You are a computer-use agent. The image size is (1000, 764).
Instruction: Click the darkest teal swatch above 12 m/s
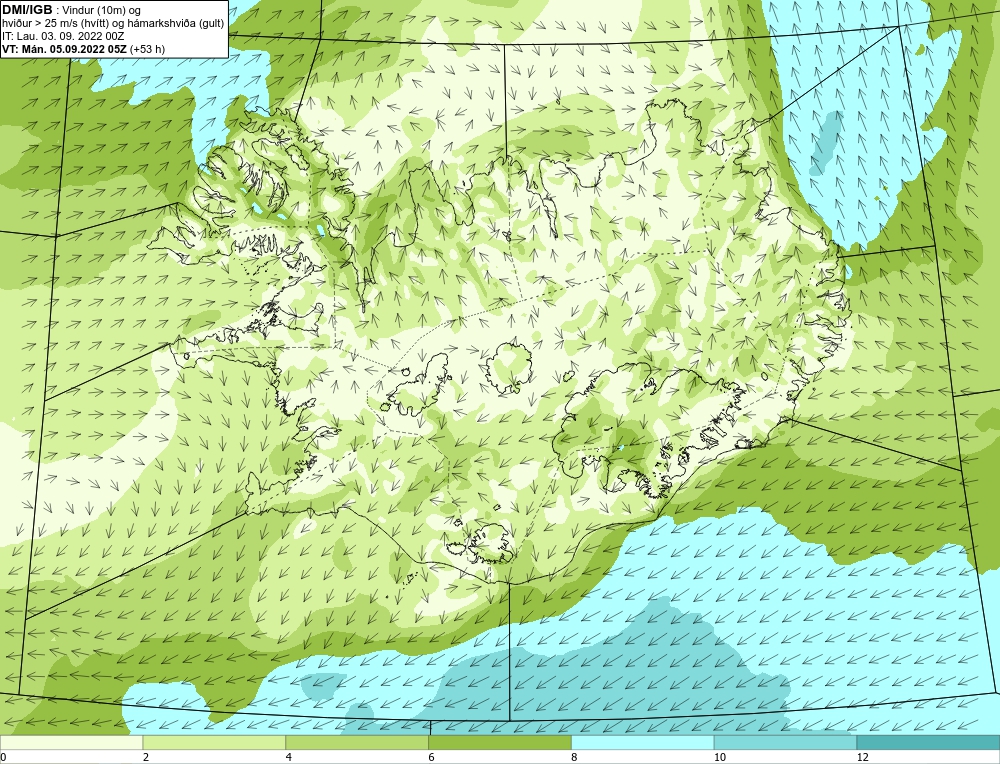929,742
